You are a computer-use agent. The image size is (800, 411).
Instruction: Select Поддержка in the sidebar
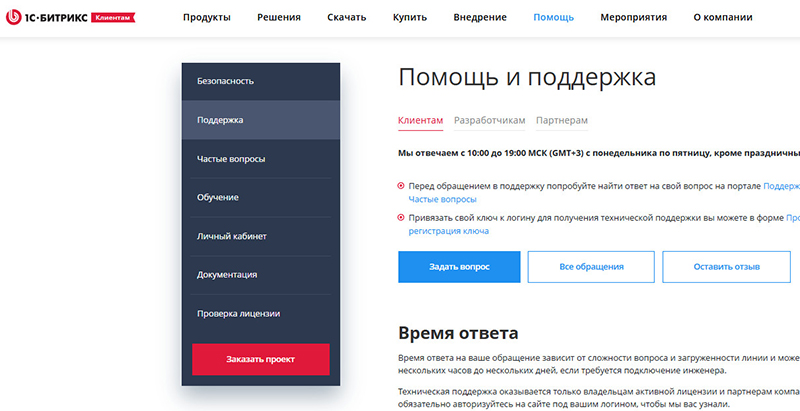261,120
